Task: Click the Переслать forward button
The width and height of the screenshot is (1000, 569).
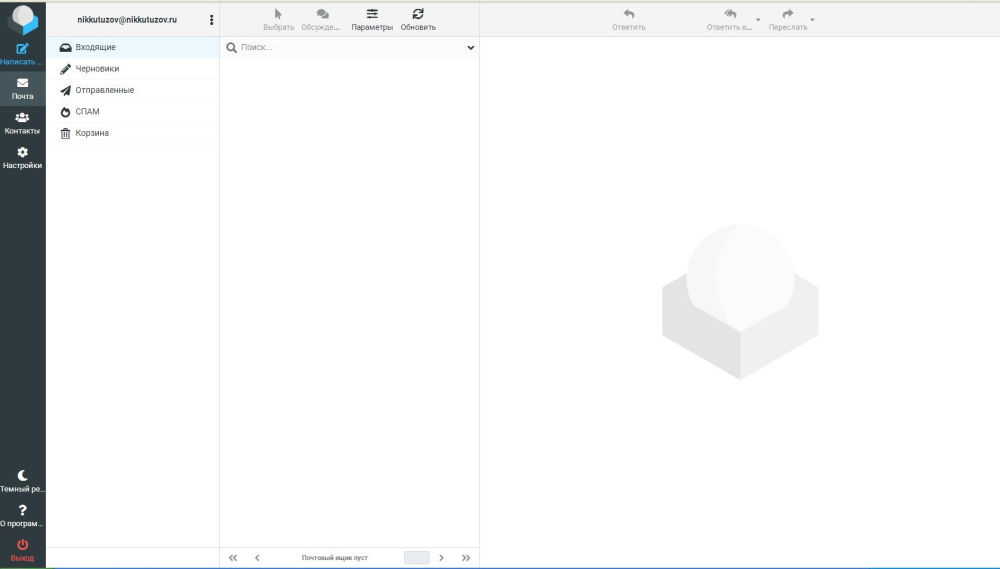Action: pyautogui.click(x=788, y=20)
